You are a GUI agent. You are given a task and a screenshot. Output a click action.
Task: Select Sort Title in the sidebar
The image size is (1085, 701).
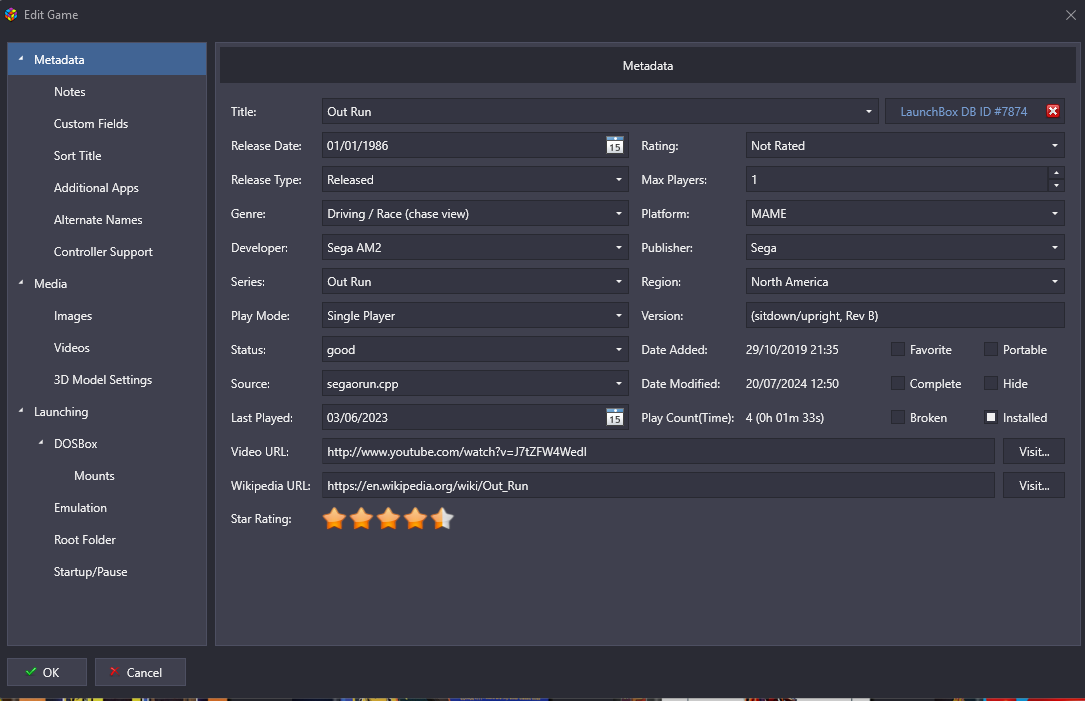pyautogui.click(x=78, y=156)
